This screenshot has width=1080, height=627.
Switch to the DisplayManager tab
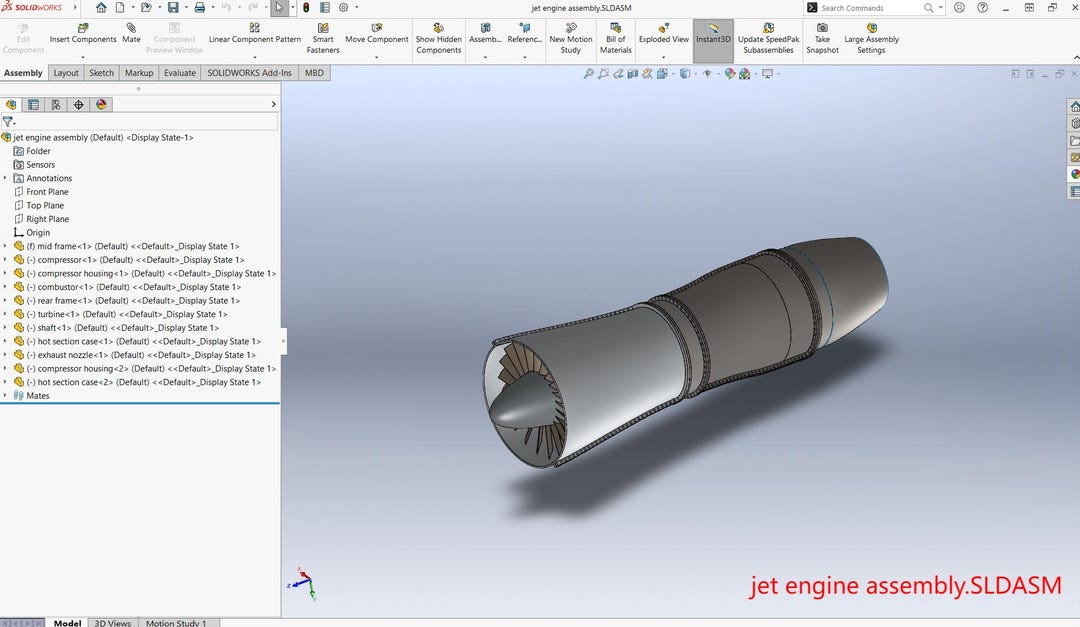pos(101,104)
